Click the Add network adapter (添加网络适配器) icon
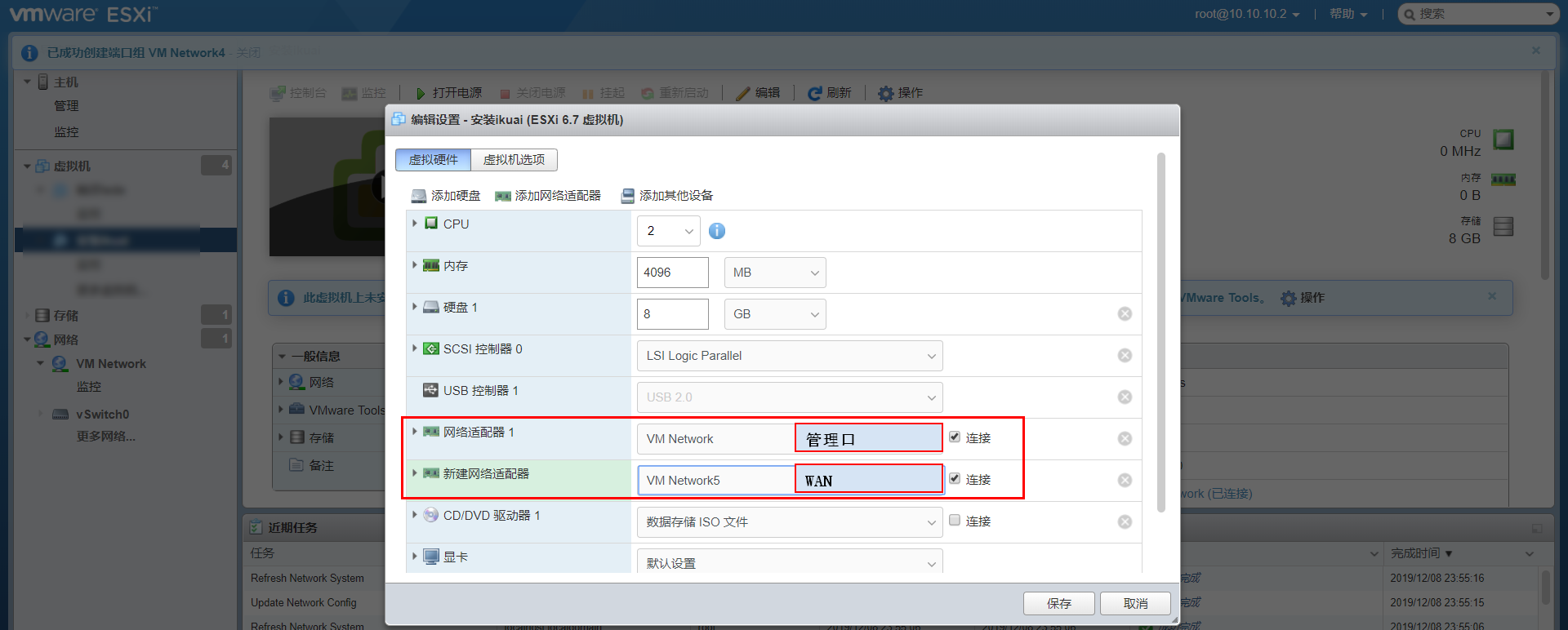 click(503, 196)
